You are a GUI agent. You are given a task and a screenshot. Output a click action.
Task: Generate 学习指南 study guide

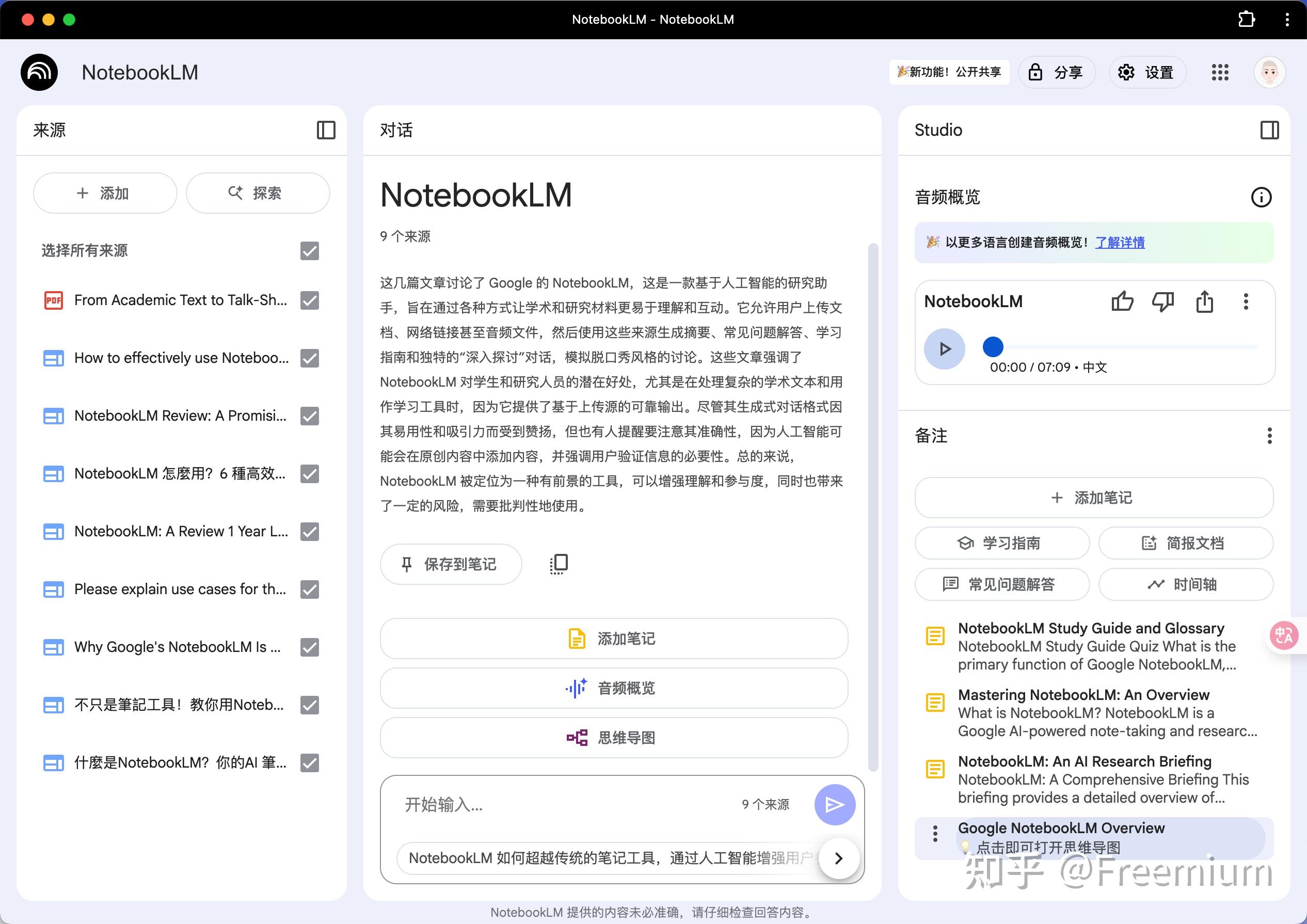point(1002,543)
